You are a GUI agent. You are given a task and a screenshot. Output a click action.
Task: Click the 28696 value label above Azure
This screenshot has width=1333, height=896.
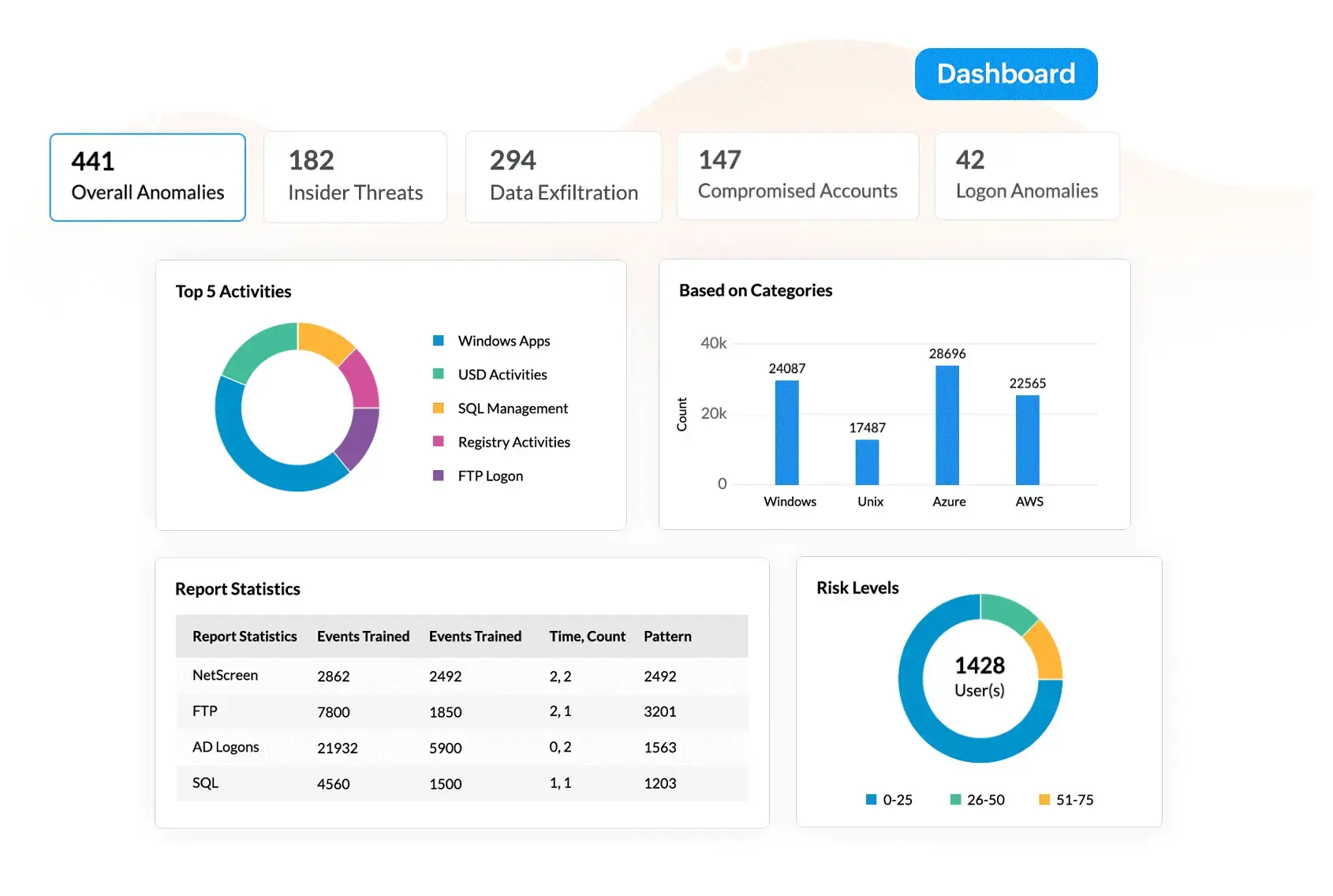point(947,353)
